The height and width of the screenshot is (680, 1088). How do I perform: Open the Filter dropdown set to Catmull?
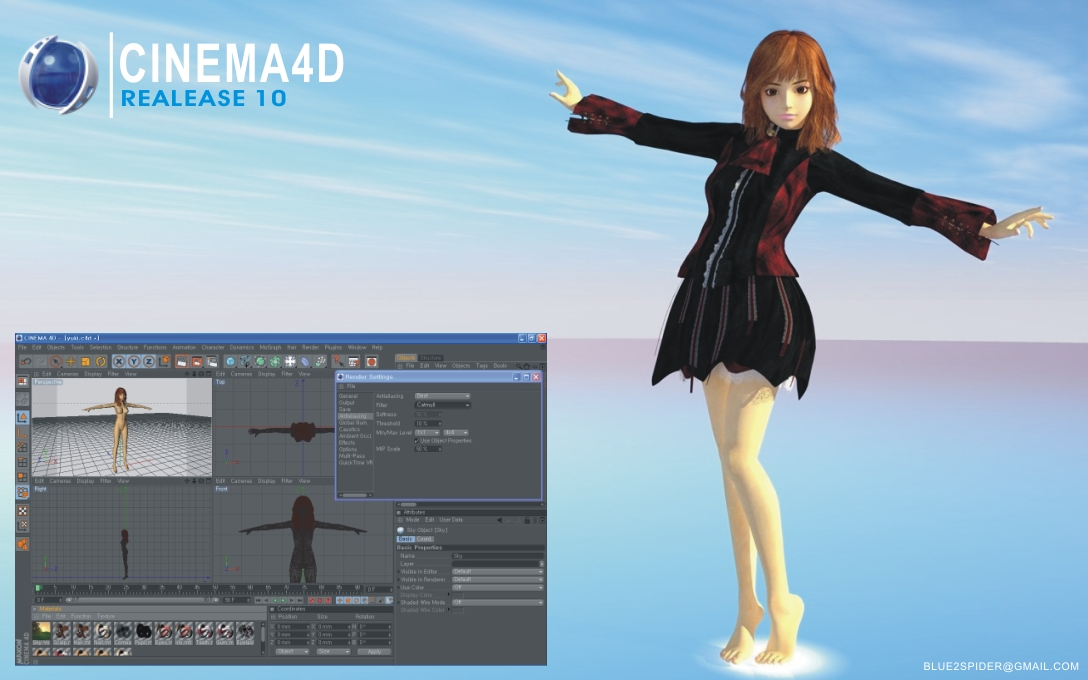pyautogui.click(x=443, y=405)
